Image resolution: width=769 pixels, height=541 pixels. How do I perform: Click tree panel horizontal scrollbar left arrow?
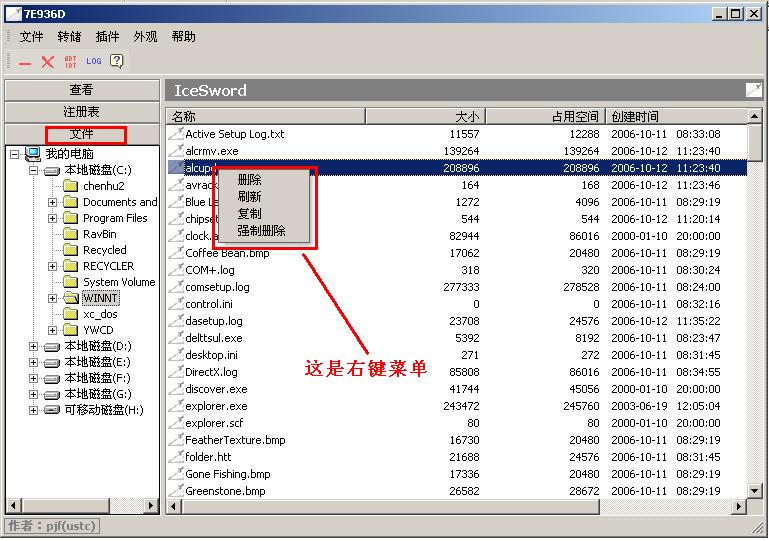pyautogui.click(x=13, y=505)
